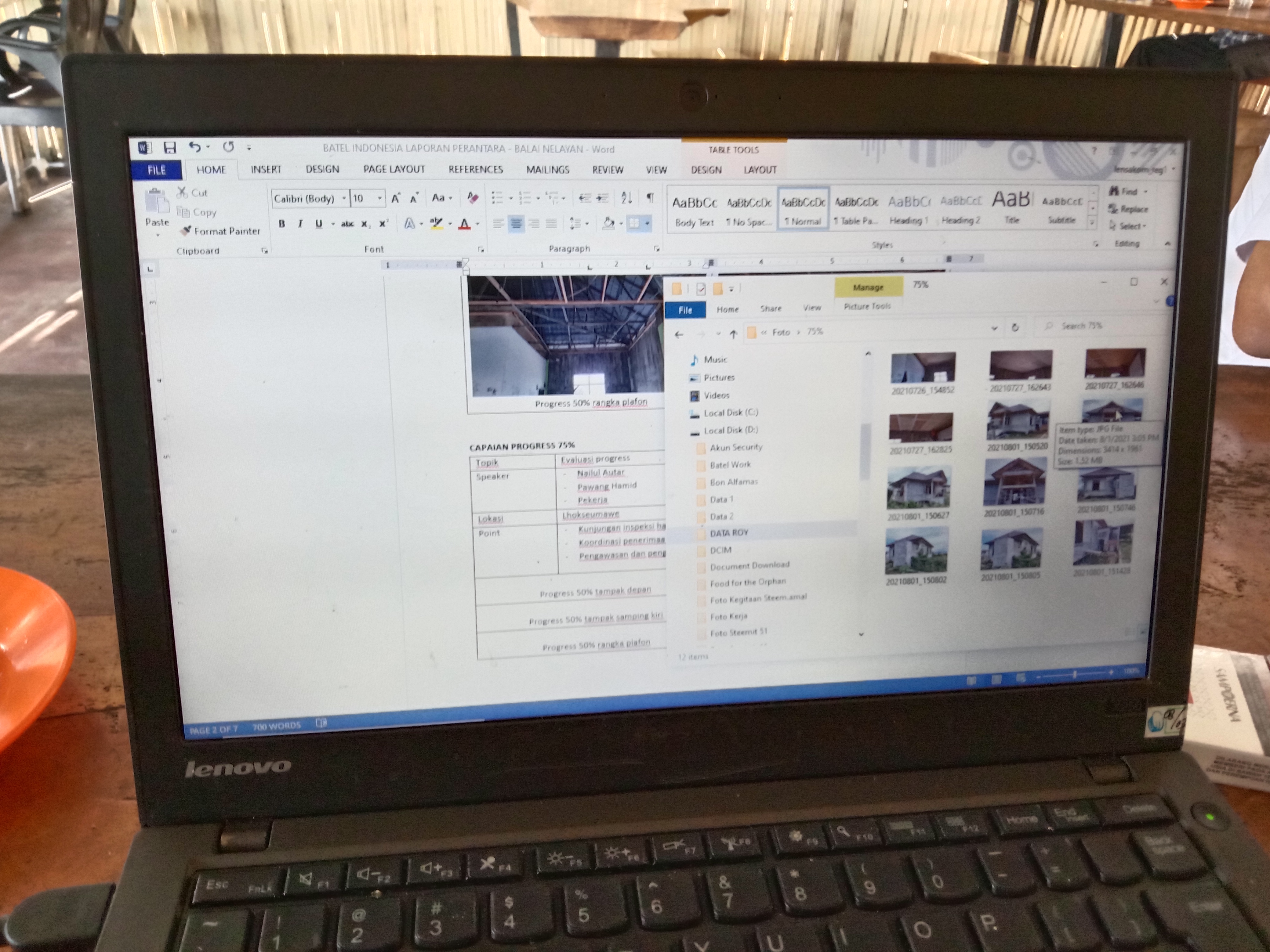This screenshot has width=1270, height=952.
Task: Open the PAGE LAYOUT ribbon tab
Action: tap(394, 169)
